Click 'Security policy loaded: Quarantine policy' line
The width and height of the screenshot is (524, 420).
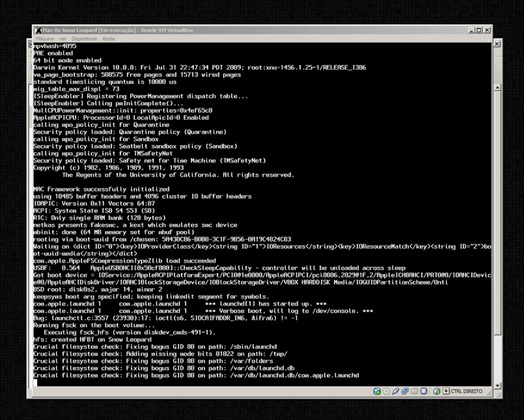[x=130, y=132]
